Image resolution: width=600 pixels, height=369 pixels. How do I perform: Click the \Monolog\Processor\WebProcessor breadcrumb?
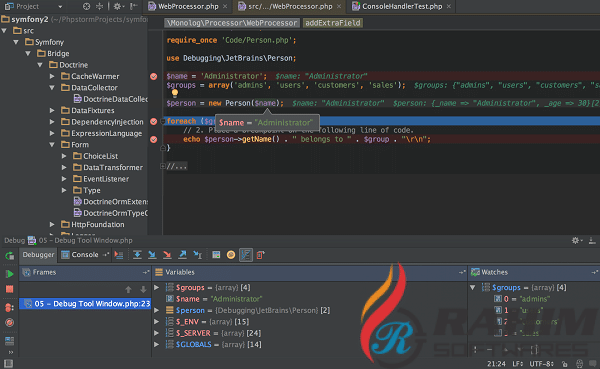[x=232, y=23]
